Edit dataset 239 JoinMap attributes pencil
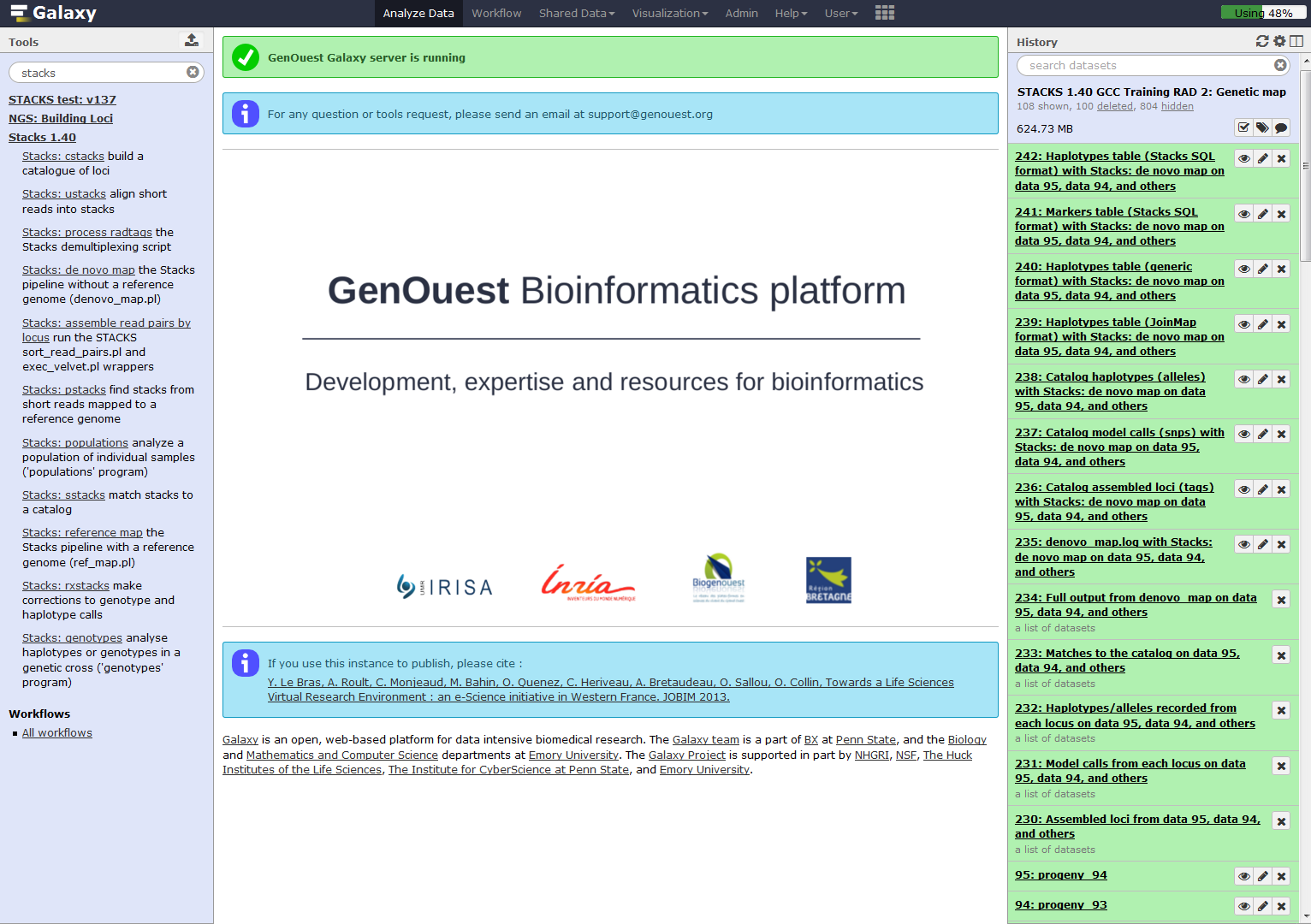Image resolution: width=1311 pixels, height=924 pixels. [x=1263, y=324]
